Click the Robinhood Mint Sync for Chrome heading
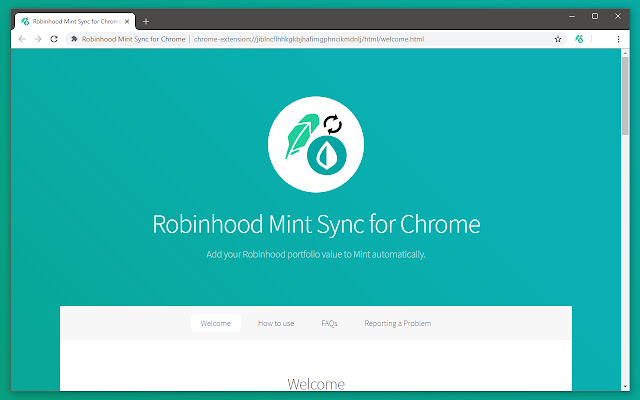The height and width of the screenshot is (400, 640). point(316,224)
